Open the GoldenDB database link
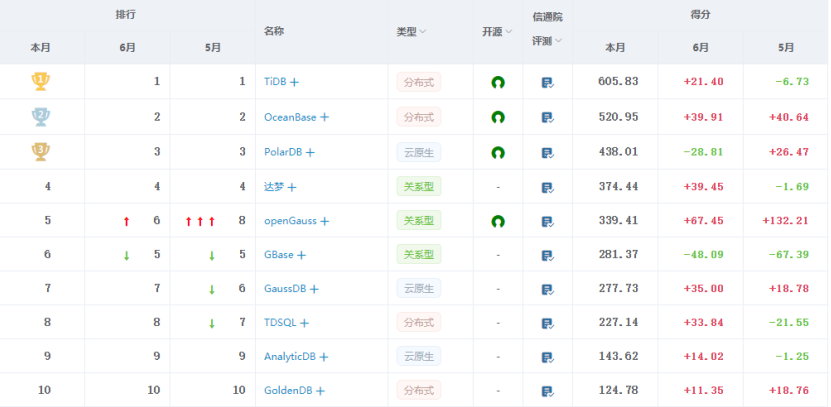 288,391
